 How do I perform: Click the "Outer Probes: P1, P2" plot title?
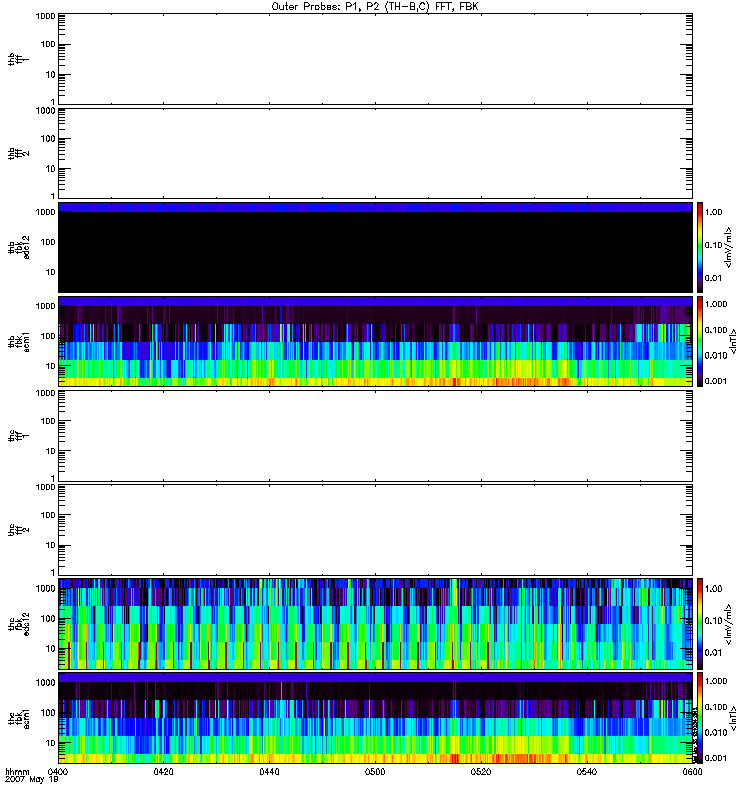pos(375,6)
